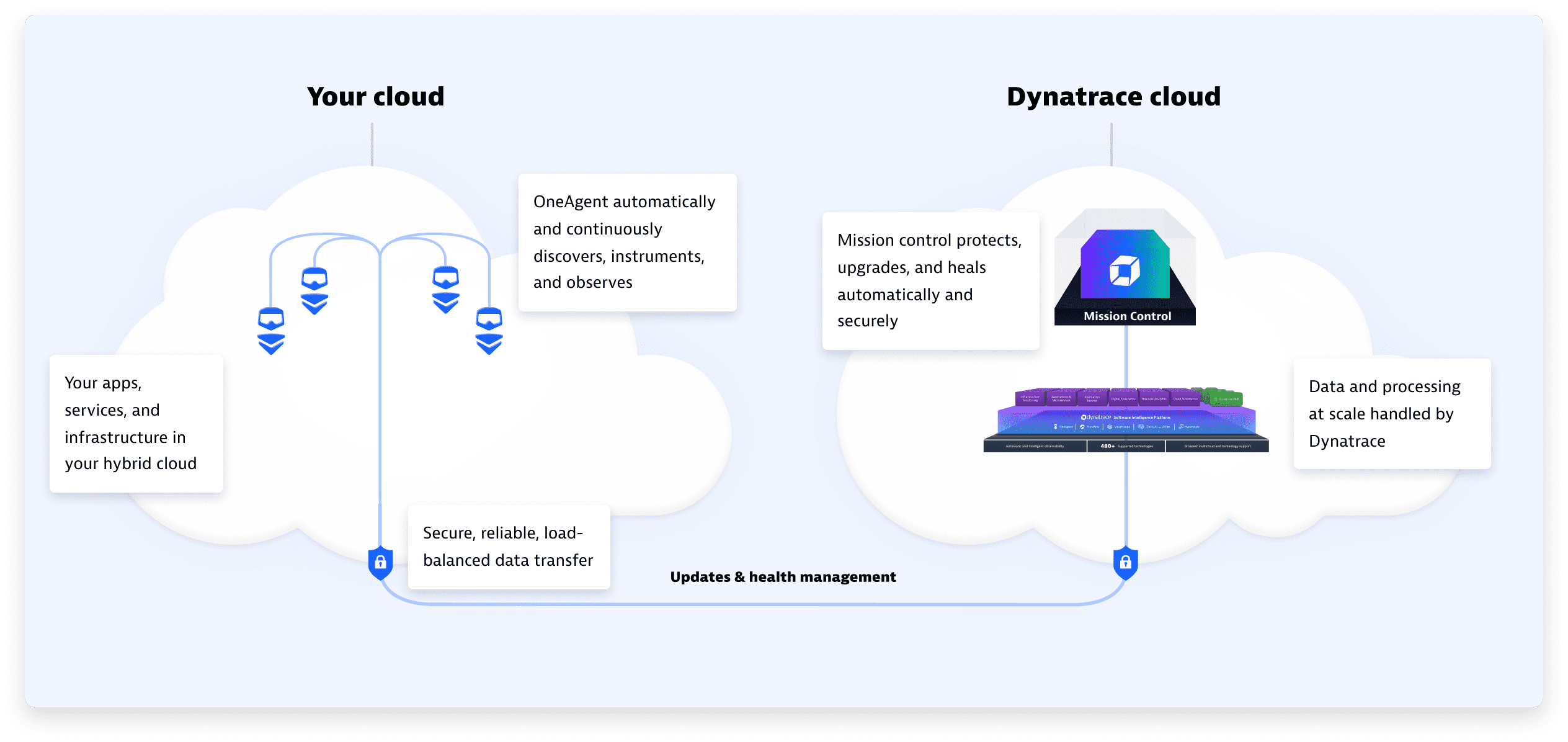
Task: Click 'Automatic and intelligent observability' bar segment
Action: click(1035, 446)
